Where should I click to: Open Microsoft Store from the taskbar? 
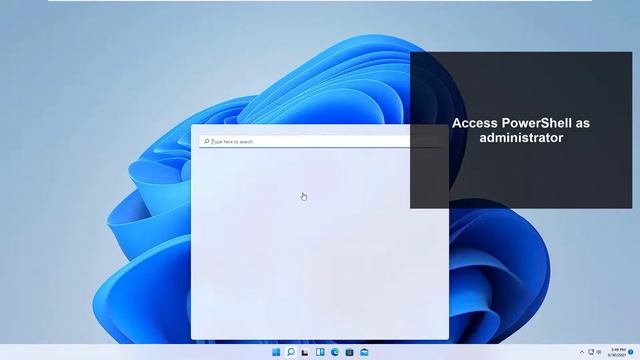(349, 352)
